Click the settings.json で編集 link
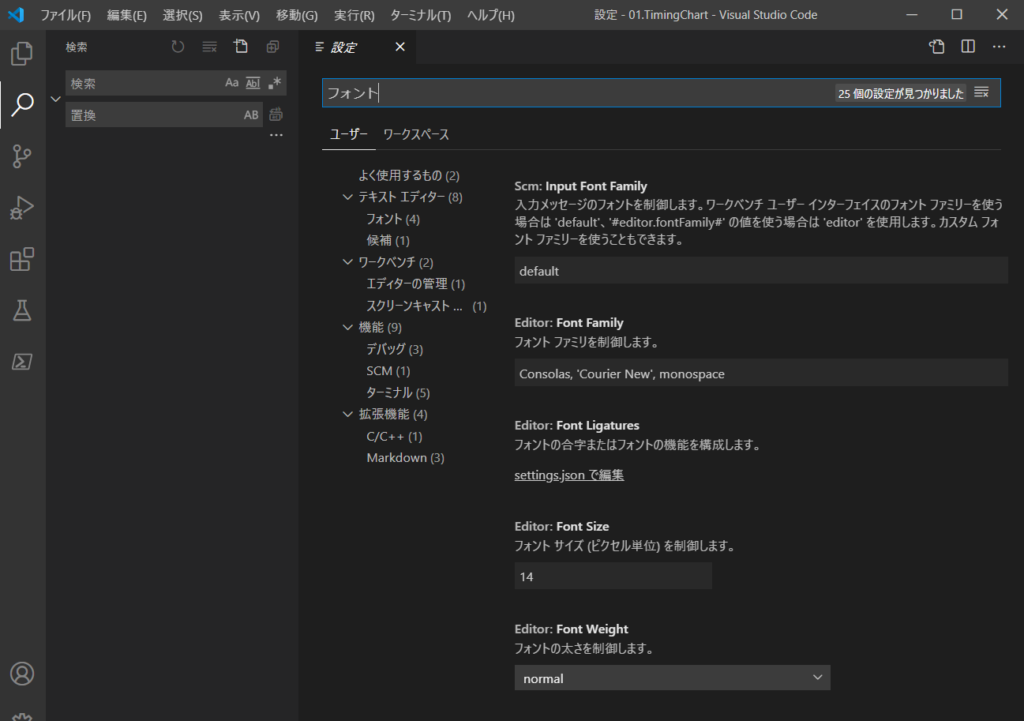 [x=569, y=475]
